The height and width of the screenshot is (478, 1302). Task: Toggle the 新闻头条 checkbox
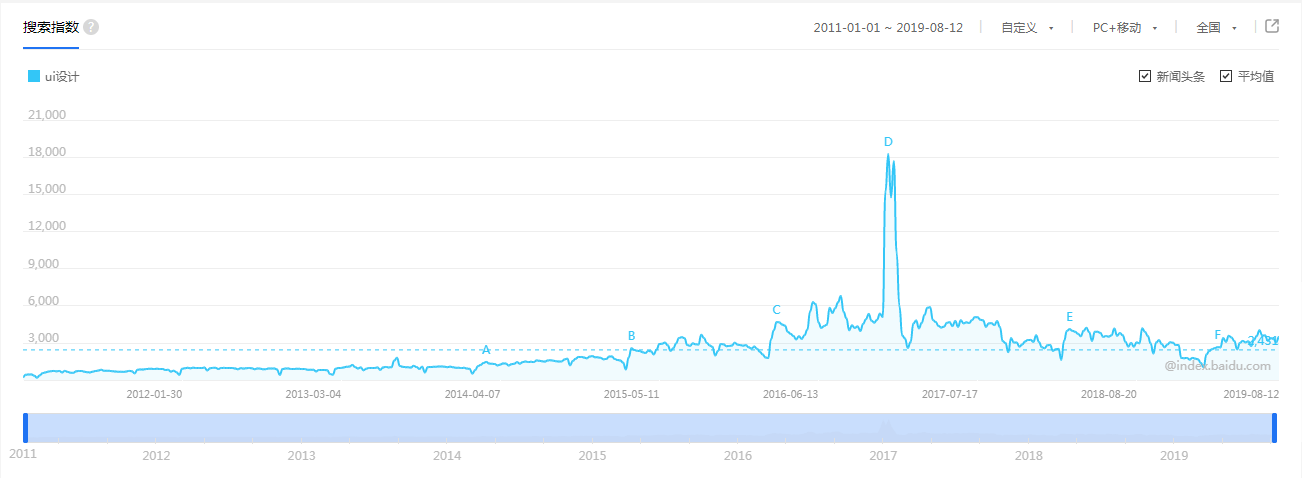(1145, 76)
